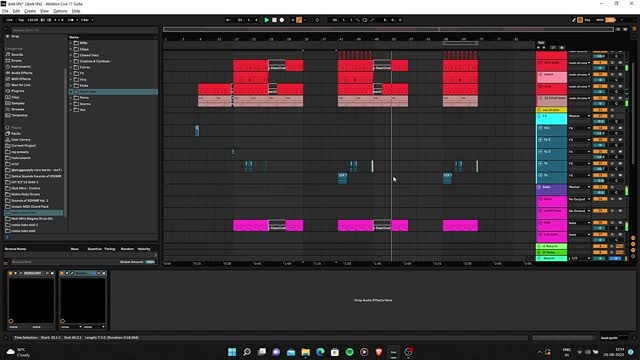Open User Library in Places
This screenshot has width=640, height=360.
click(21, 140)
